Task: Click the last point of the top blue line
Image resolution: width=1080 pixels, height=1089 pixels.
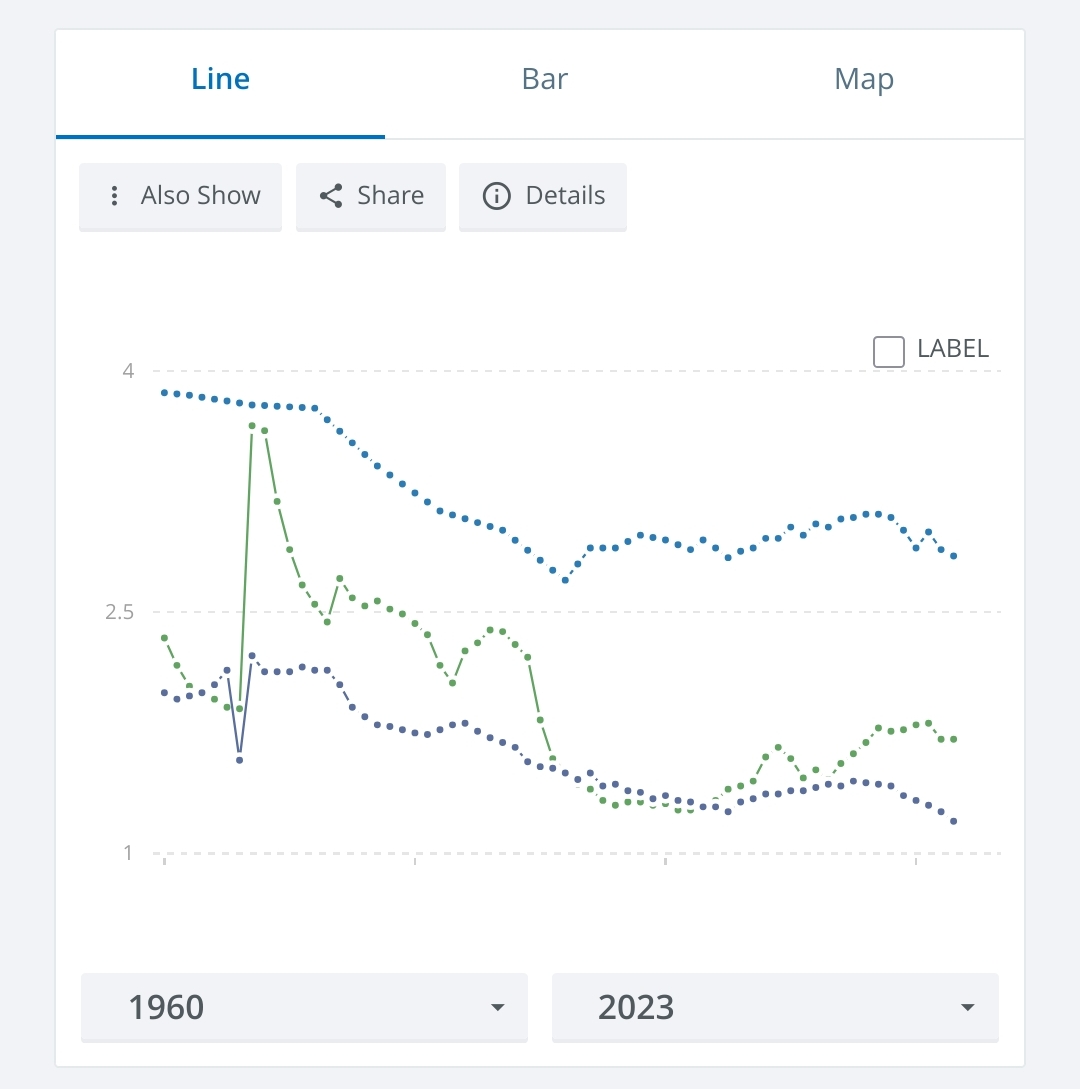Action: [954, 556]
